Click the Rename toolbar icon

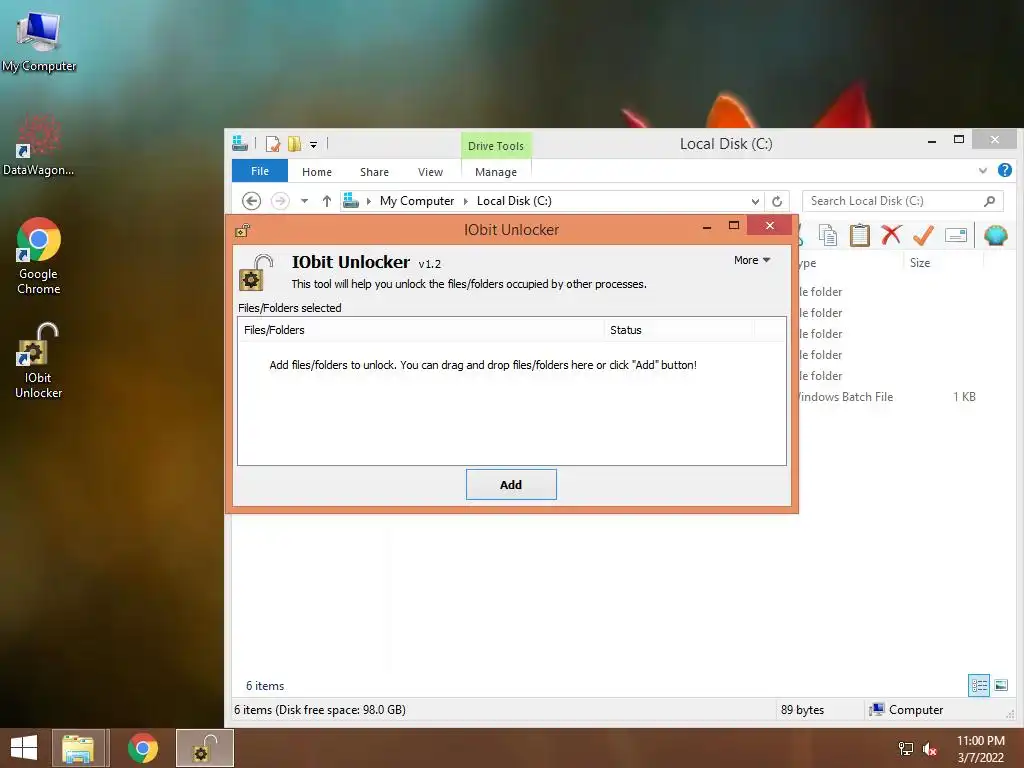click(955, 235)
